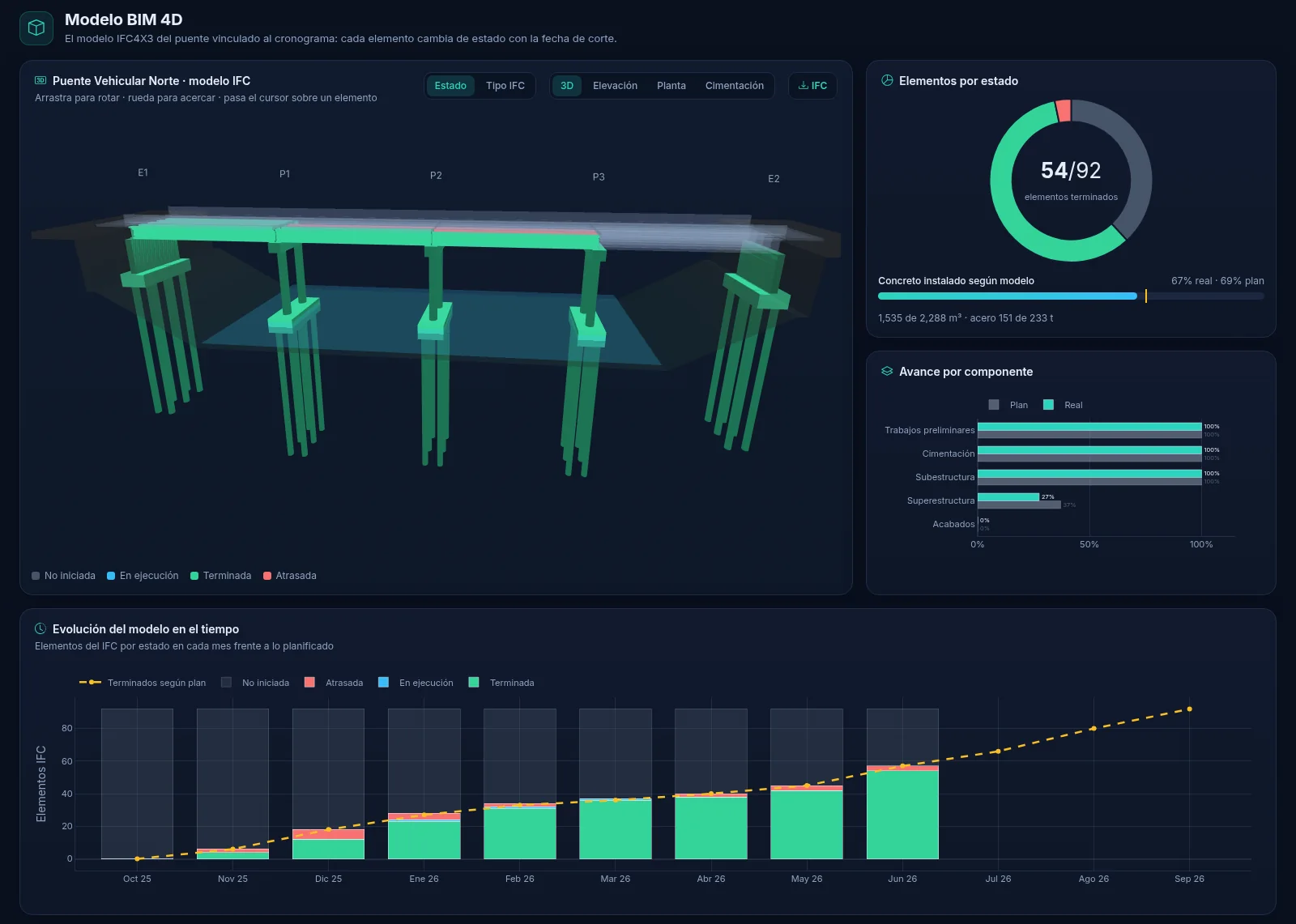Click the 54/92 elementos terminados donut center
The height and width of the screenshot is (924, 1296).
point(1071,180)
